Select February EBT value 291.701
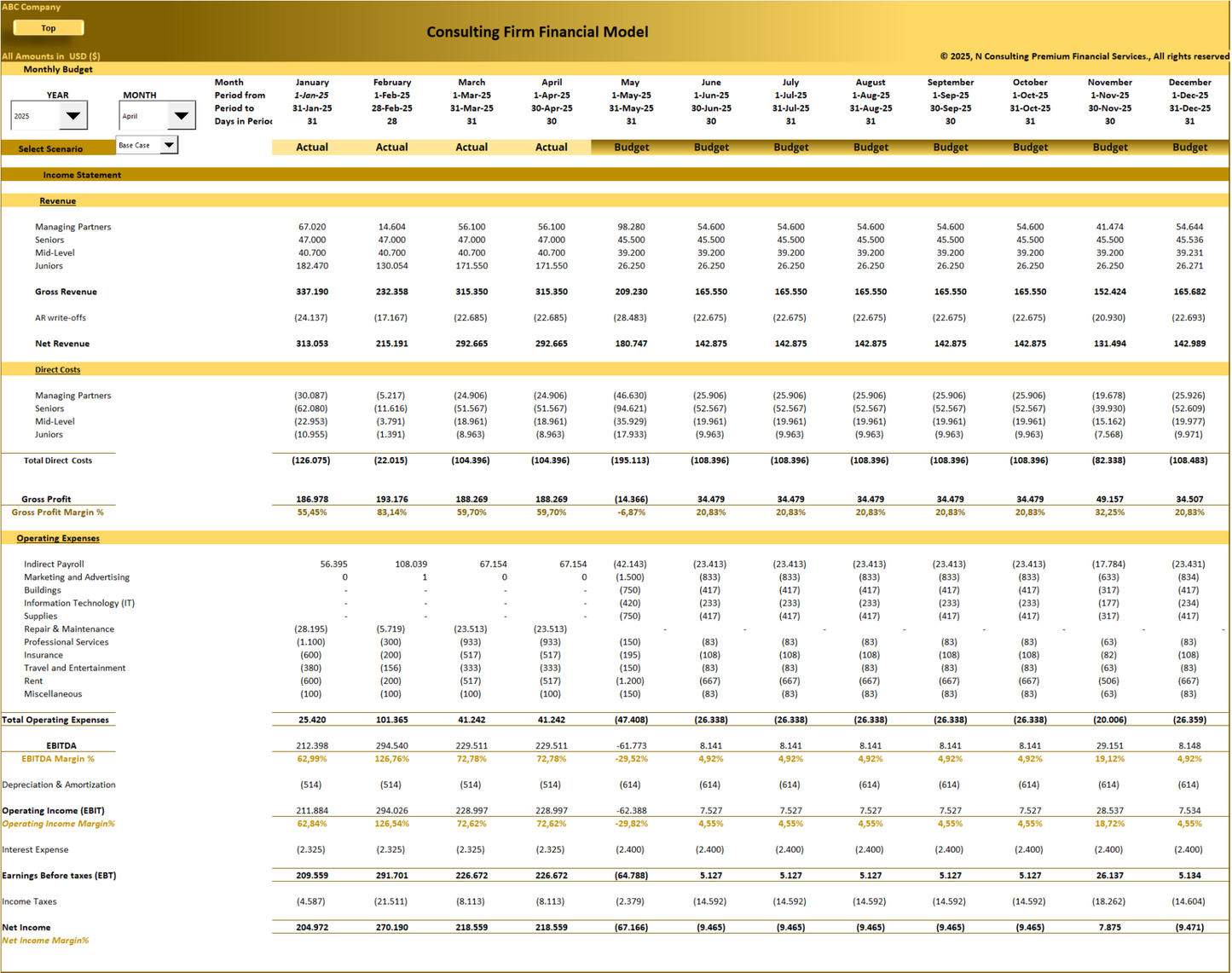The image size is (1232, 973). pos(392,876)
